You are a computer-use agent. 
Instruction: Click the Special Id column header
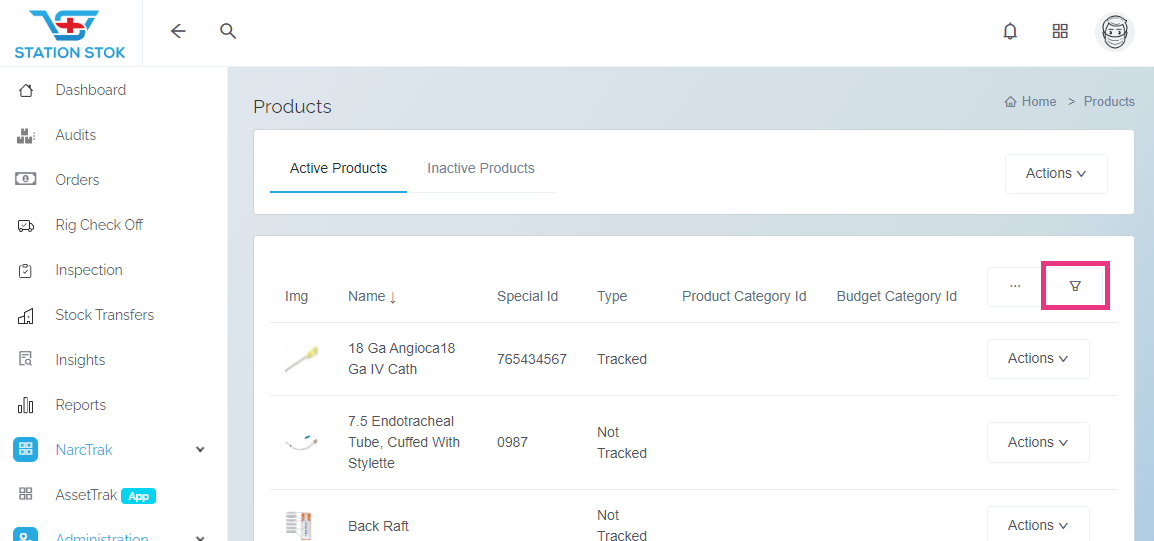tap(528, 297)
